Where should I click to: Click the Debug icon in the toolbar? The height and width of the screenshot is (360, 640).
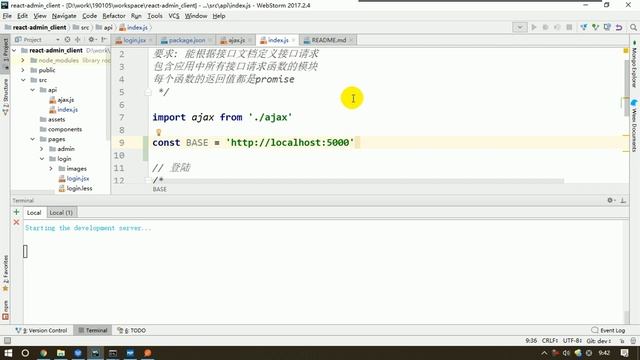pyautogui.click(x=545, y=27)
